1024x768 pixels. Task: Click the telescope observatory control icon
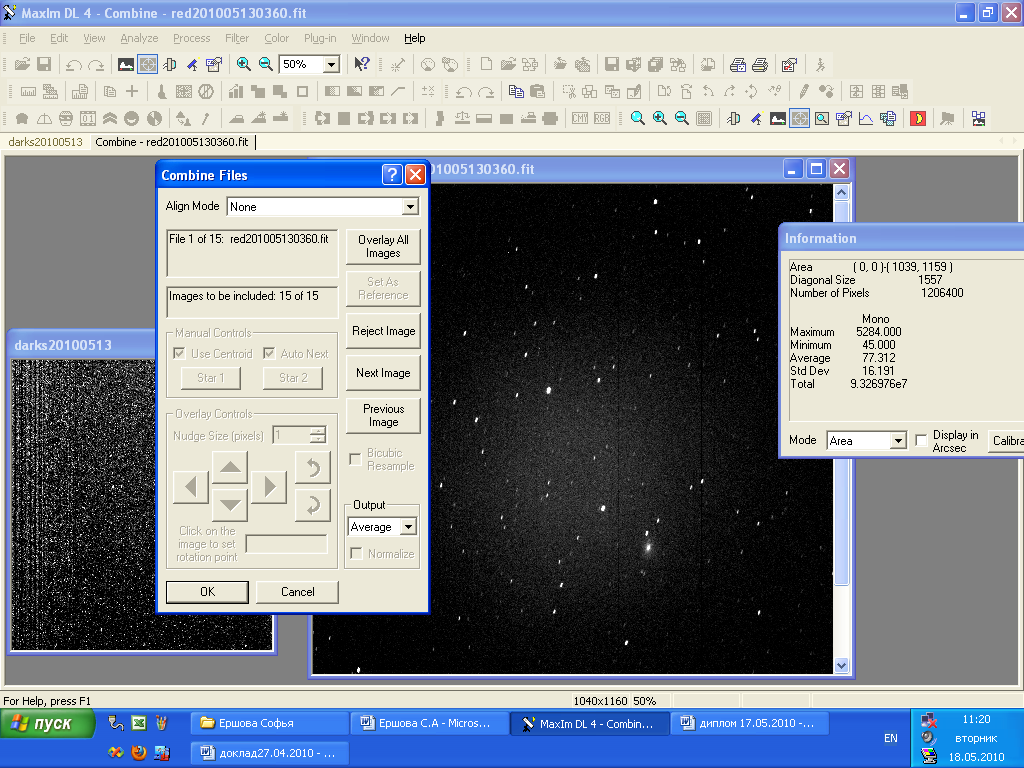[192, 64]
